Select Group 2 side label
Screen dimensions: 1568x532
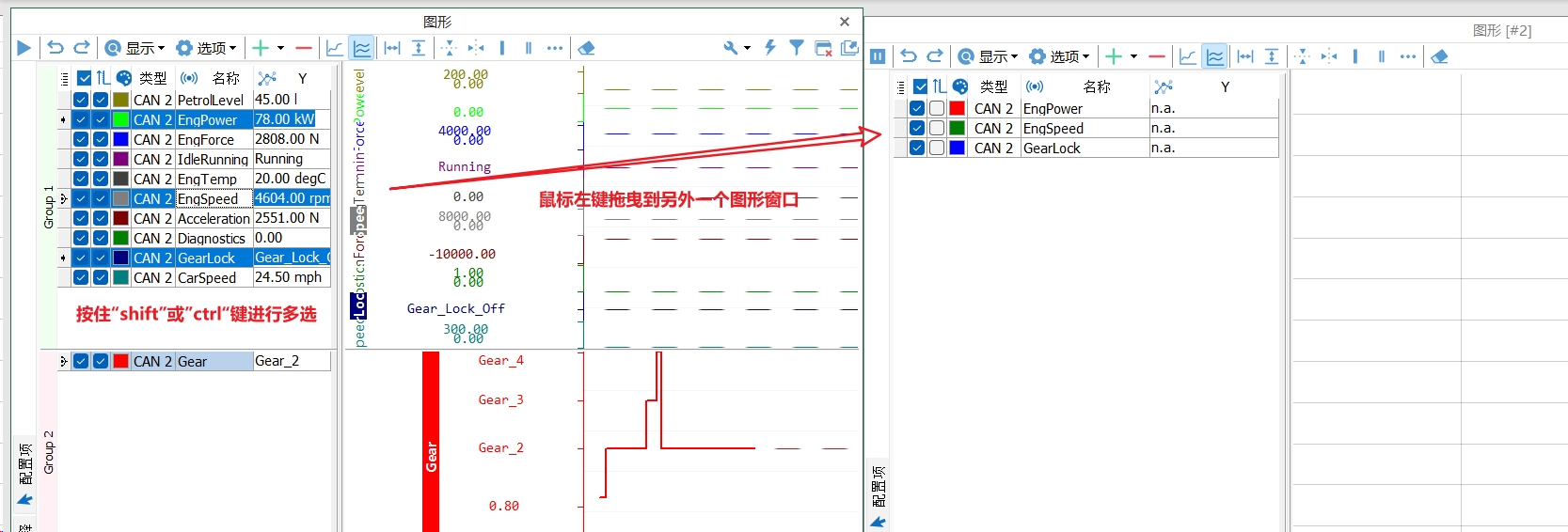(49, 452)
